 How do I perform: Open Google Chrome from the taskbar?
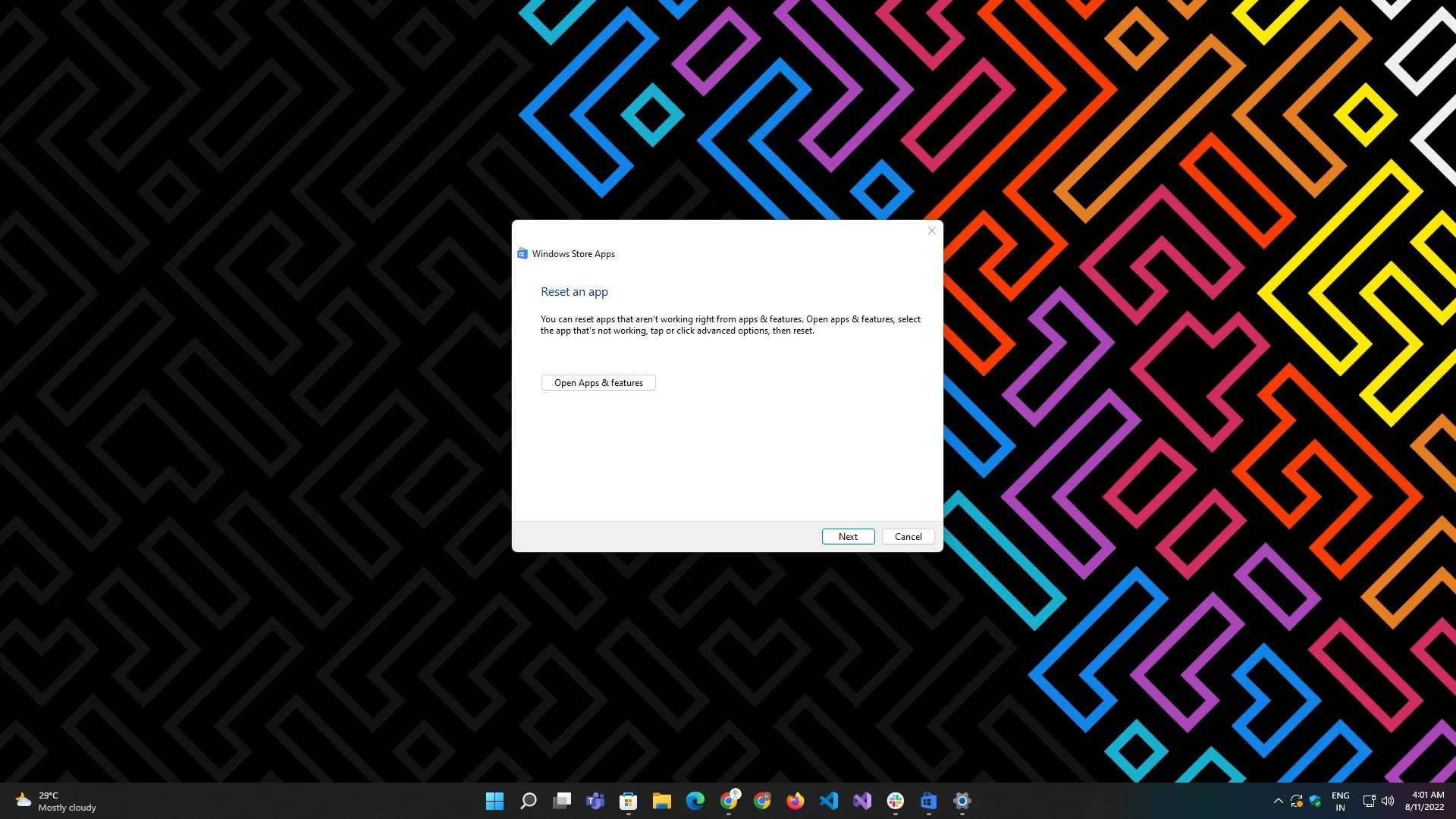[x=729, y=800]
